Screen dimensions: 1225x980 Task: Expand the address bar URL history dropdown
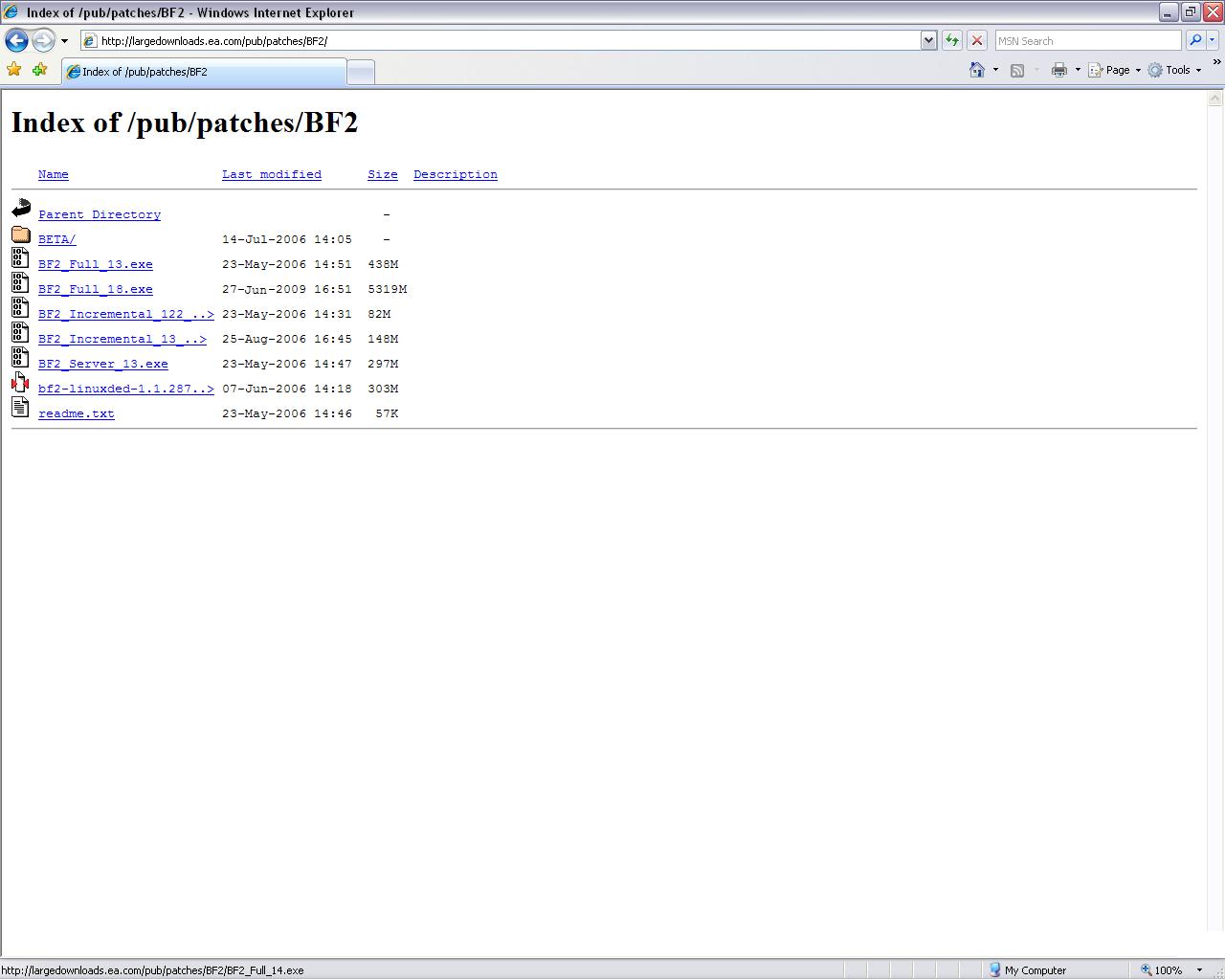(x=928, y=40)
